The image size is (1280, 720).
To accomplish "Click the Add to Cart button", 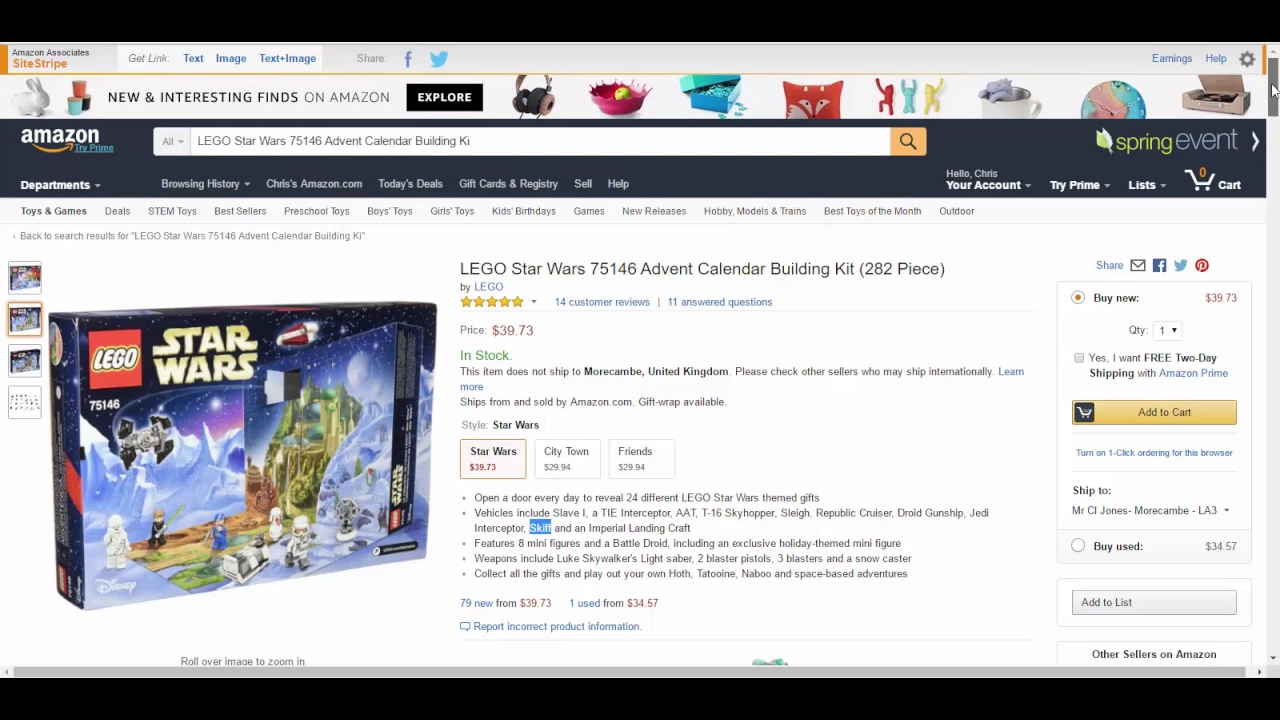I will pos(1154,412).
